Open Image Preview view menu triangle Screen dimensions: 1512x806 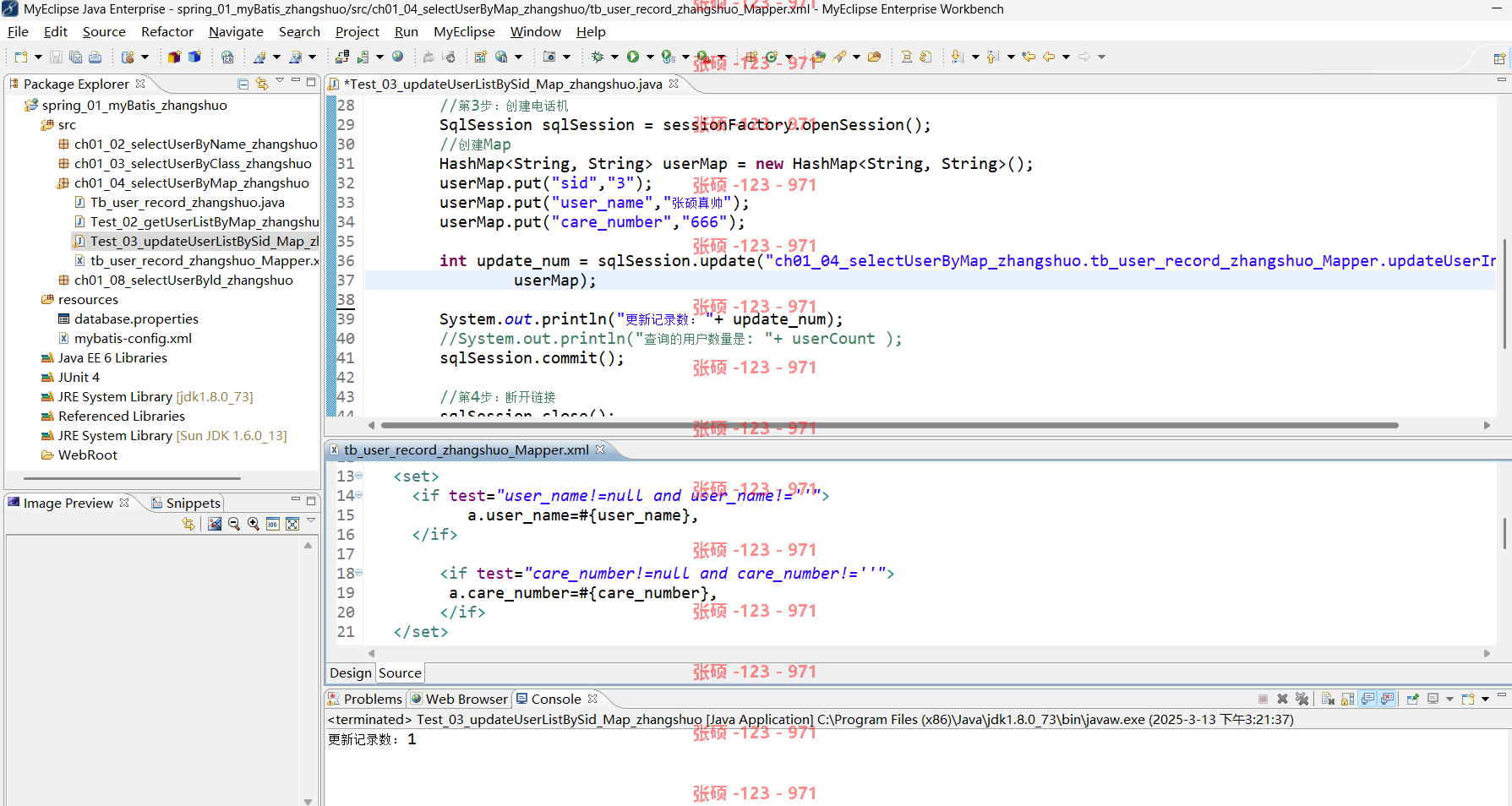click(x=311, y=520)
